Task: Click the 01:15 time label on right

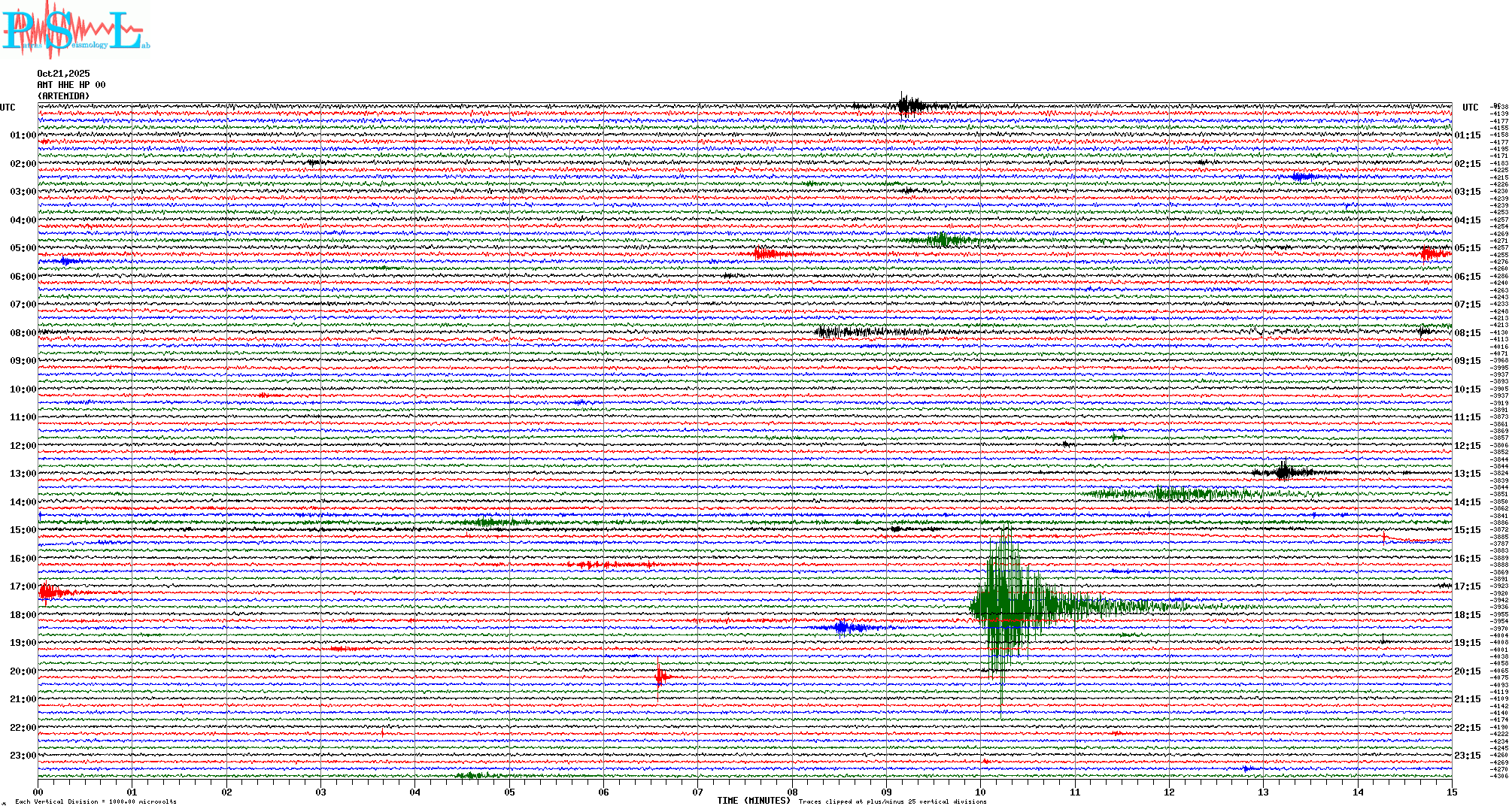Action: click(x=1467, y=135)
